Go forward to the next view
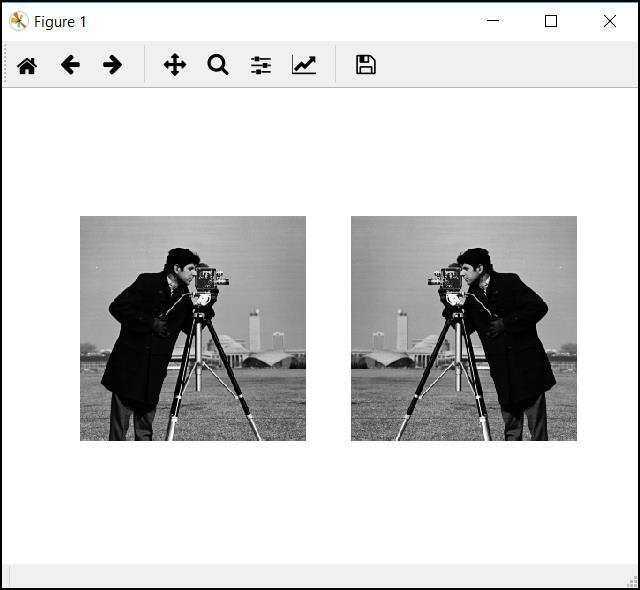The height and width of the screenshot is (590, 640). (x=112, y=65)
